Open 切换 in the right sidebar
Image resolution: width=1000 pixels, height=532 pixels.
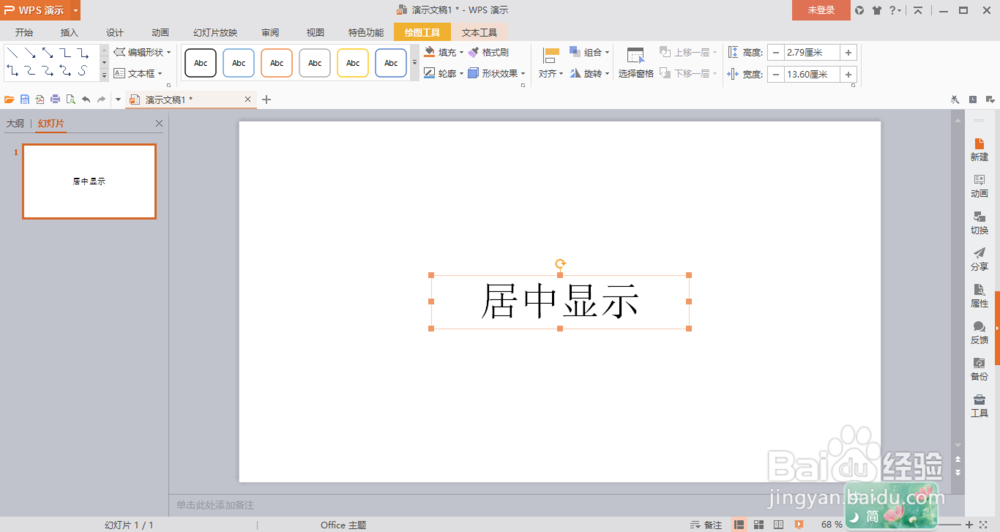coord(980,223)
